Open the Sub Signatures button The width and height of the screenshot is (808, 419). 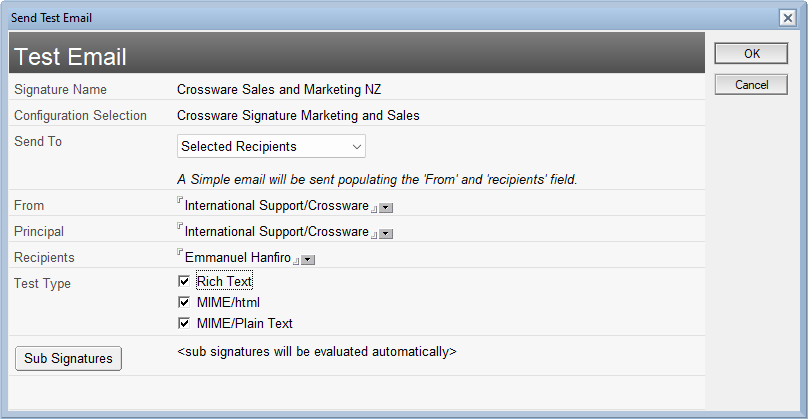69,359
